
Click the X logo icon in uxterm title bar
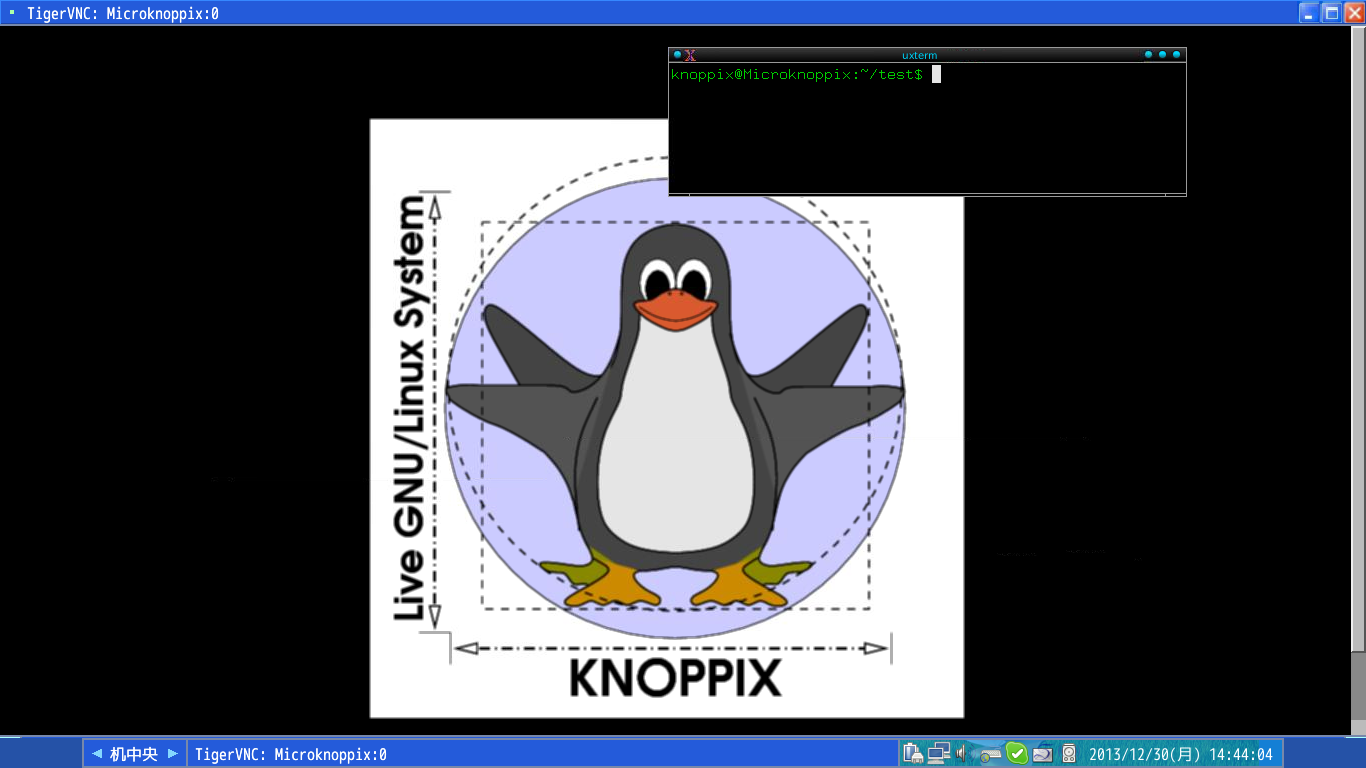[690, 55]
